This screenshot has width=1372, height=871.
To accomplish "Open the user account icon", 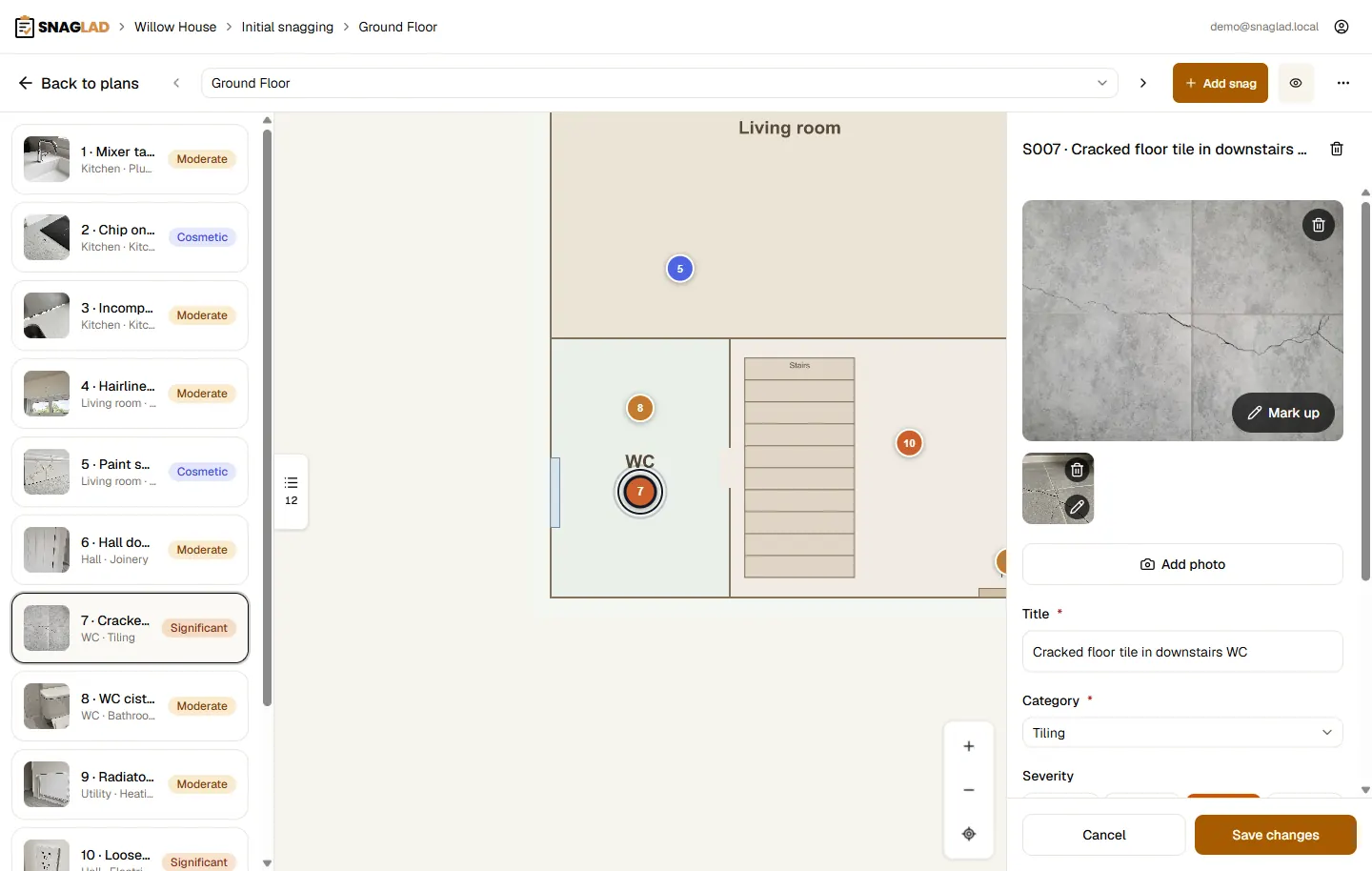I will click(x=1342, y=27).
